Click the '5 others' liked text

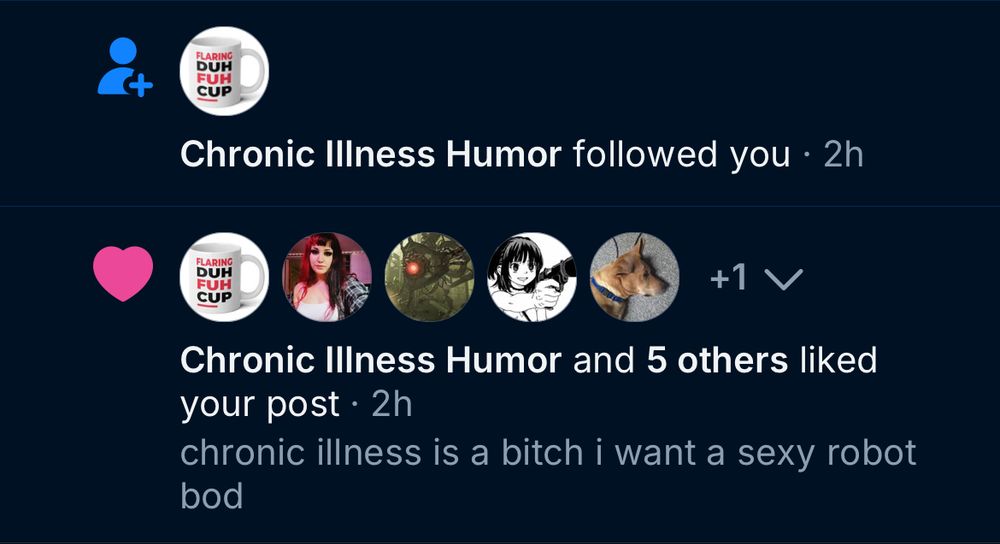717,360
